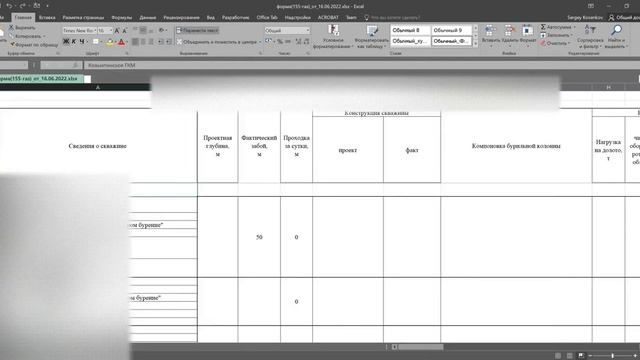Open Условное форматирование menu
The height and width of the screenshot is (360, 640).
[x=333, y=37]
